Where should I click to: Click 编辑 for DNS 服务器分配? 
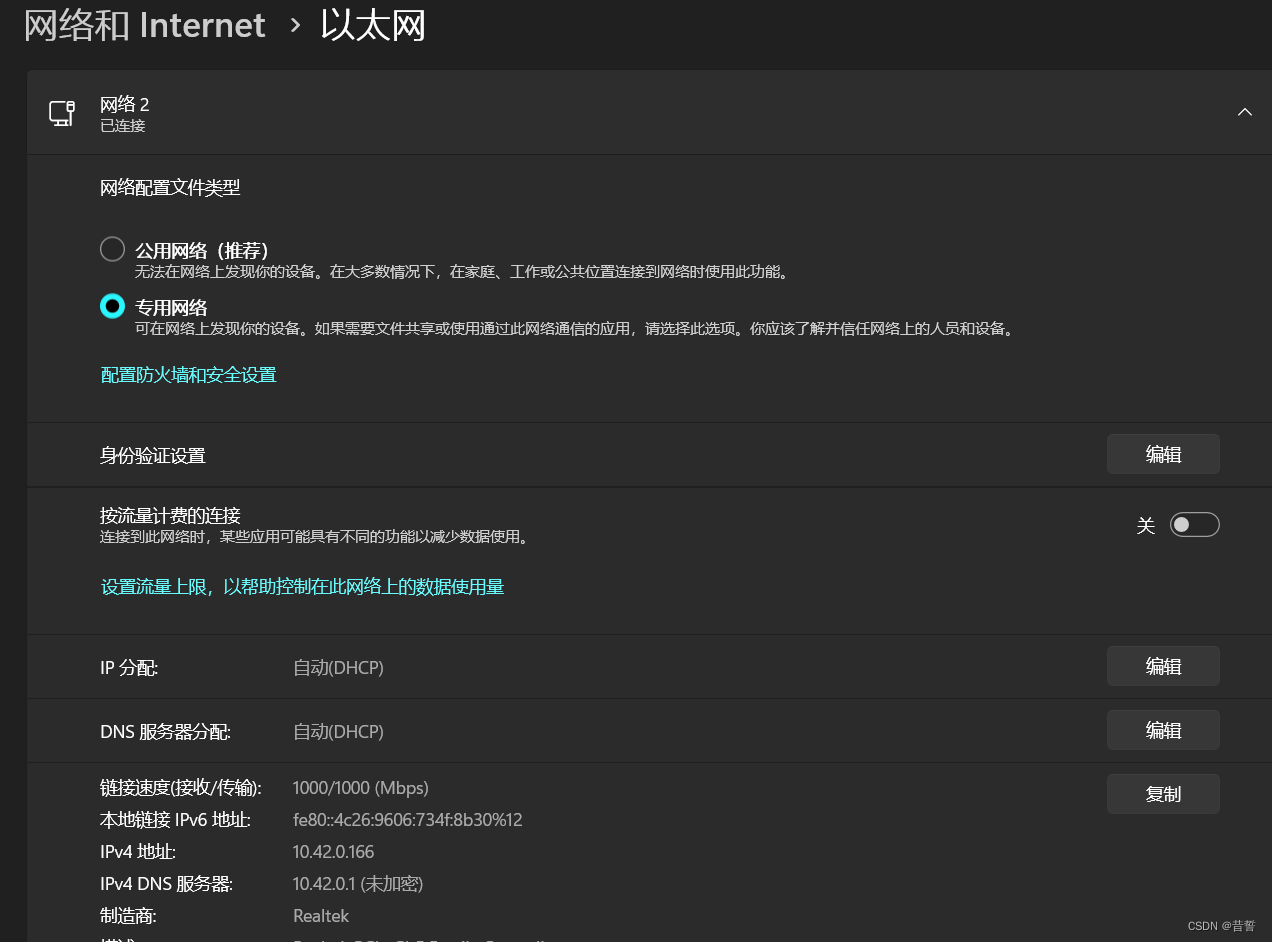click(1162, 730)
